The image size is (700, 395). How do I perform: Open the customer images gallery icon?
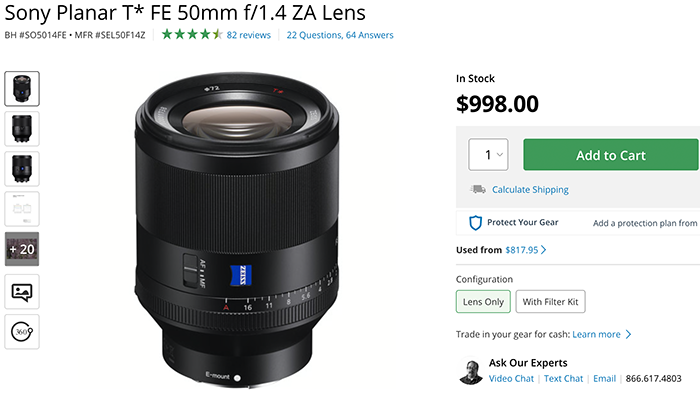22,292
